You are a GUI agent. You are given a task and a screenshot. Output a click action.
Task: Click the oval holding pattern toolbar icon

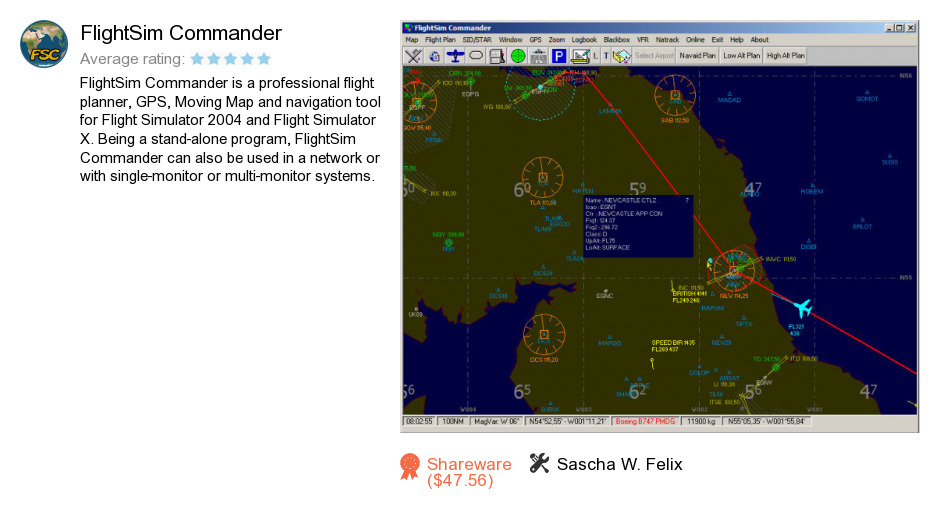tap(476, 56)
